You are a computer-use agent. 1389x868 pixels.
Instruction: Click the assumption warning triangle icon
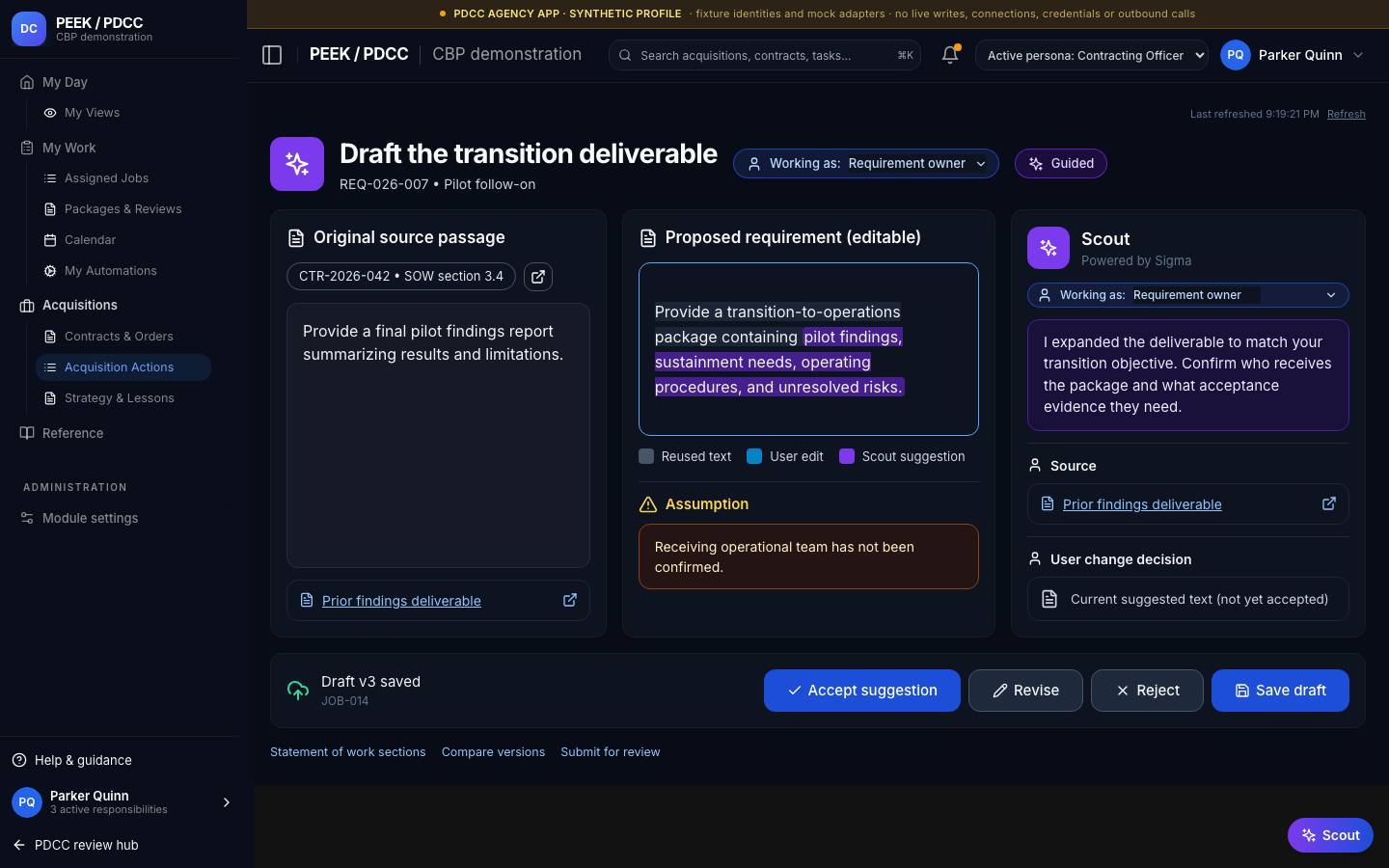coord(648,504)
